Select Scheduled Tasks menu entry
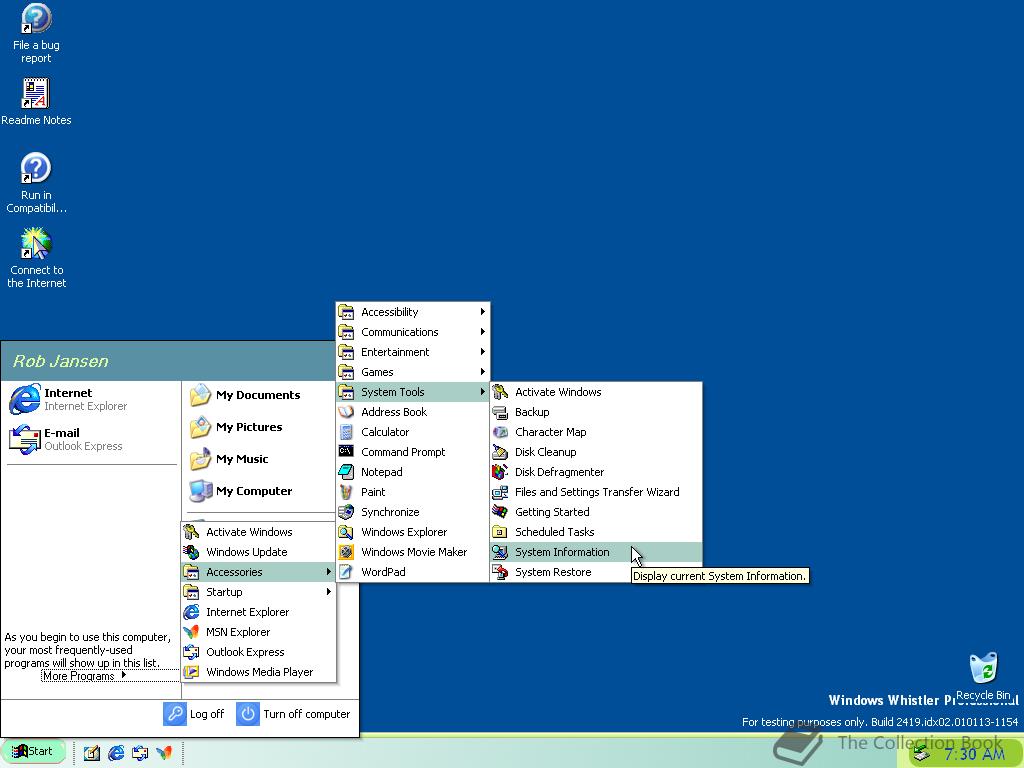The width and height of the screenshot is (1024, 768). click(x=596, y=532)
